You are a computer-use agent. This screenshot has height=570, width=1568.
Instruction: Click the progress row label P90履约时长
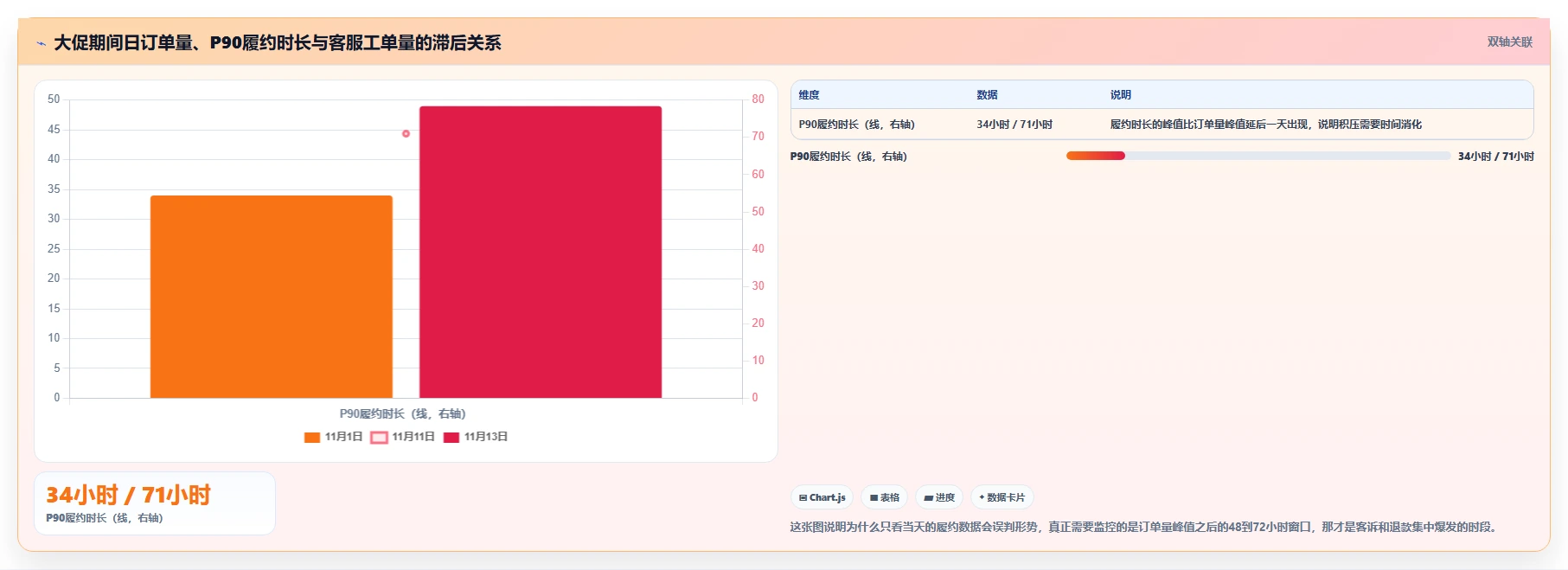tap(848, 157)
